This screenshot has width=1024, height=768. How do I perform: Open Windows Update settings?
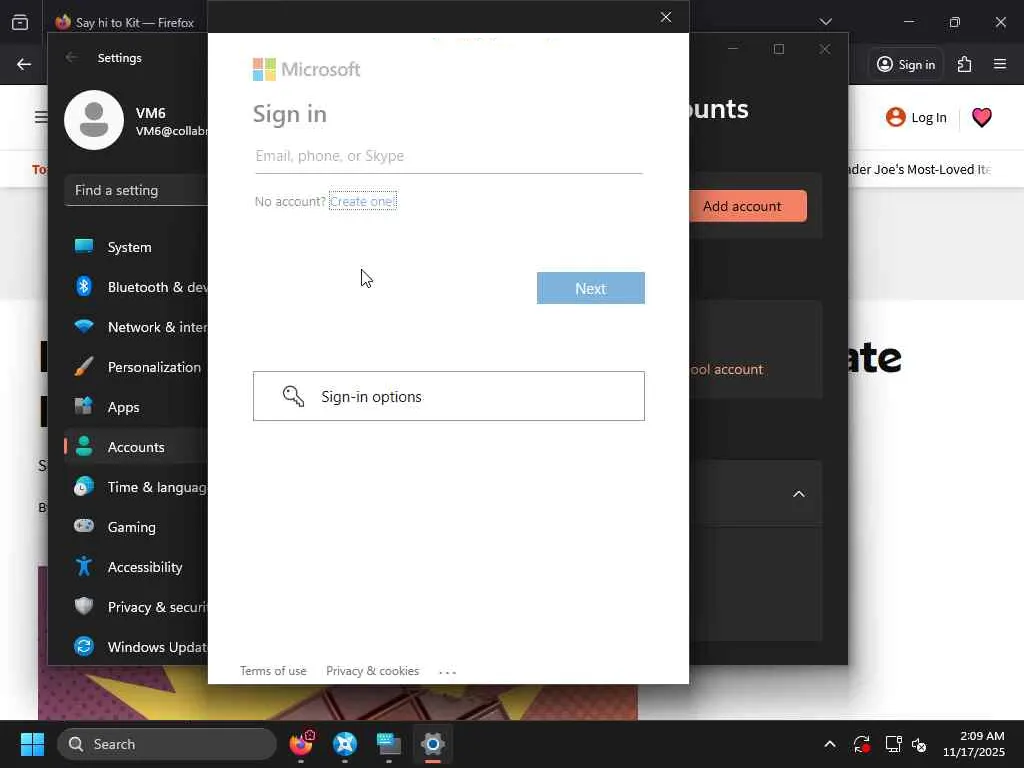pos(136,647)
